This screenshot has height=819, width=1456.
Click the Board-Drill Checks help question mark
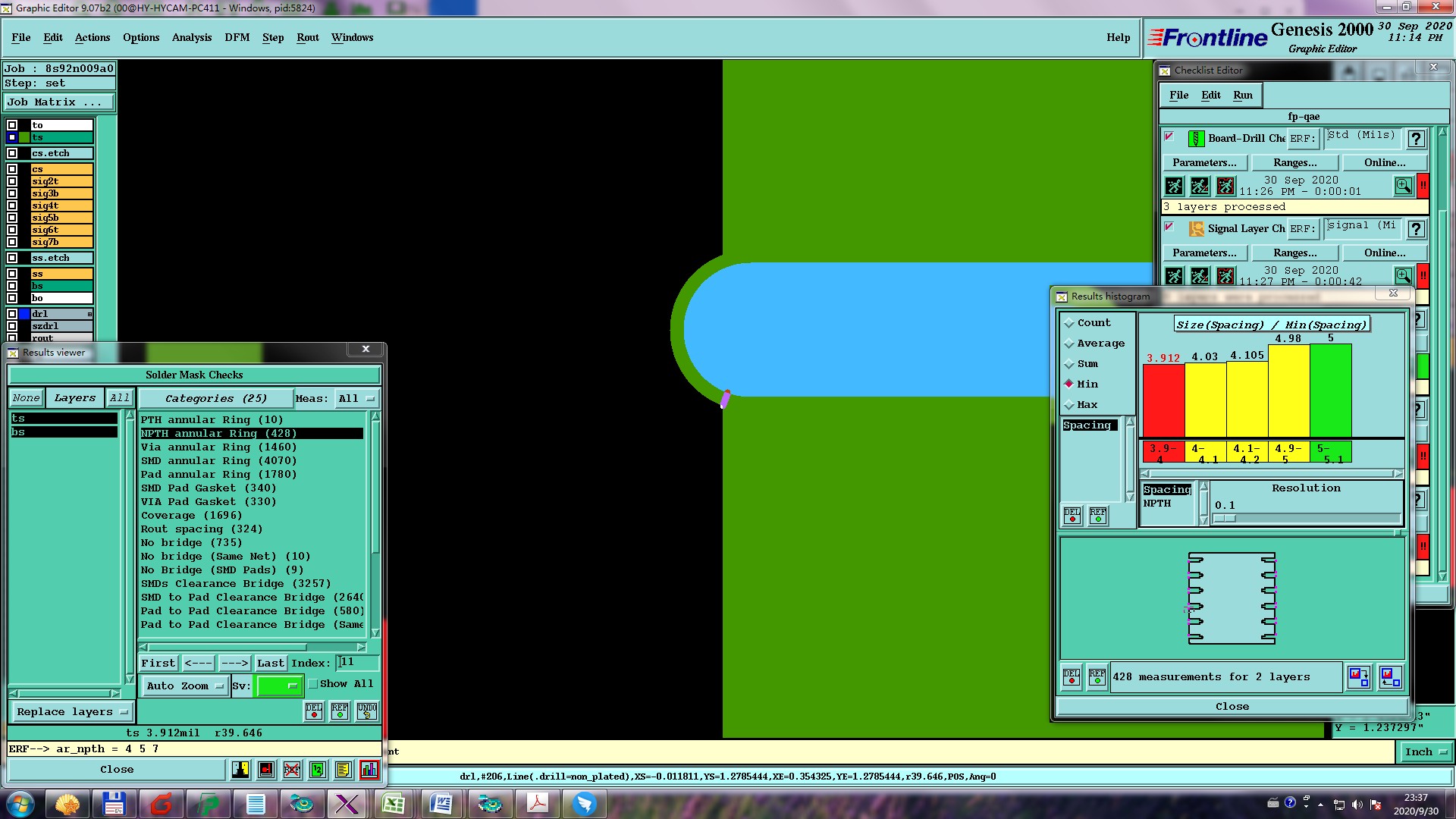click(x=1415, y=139)
